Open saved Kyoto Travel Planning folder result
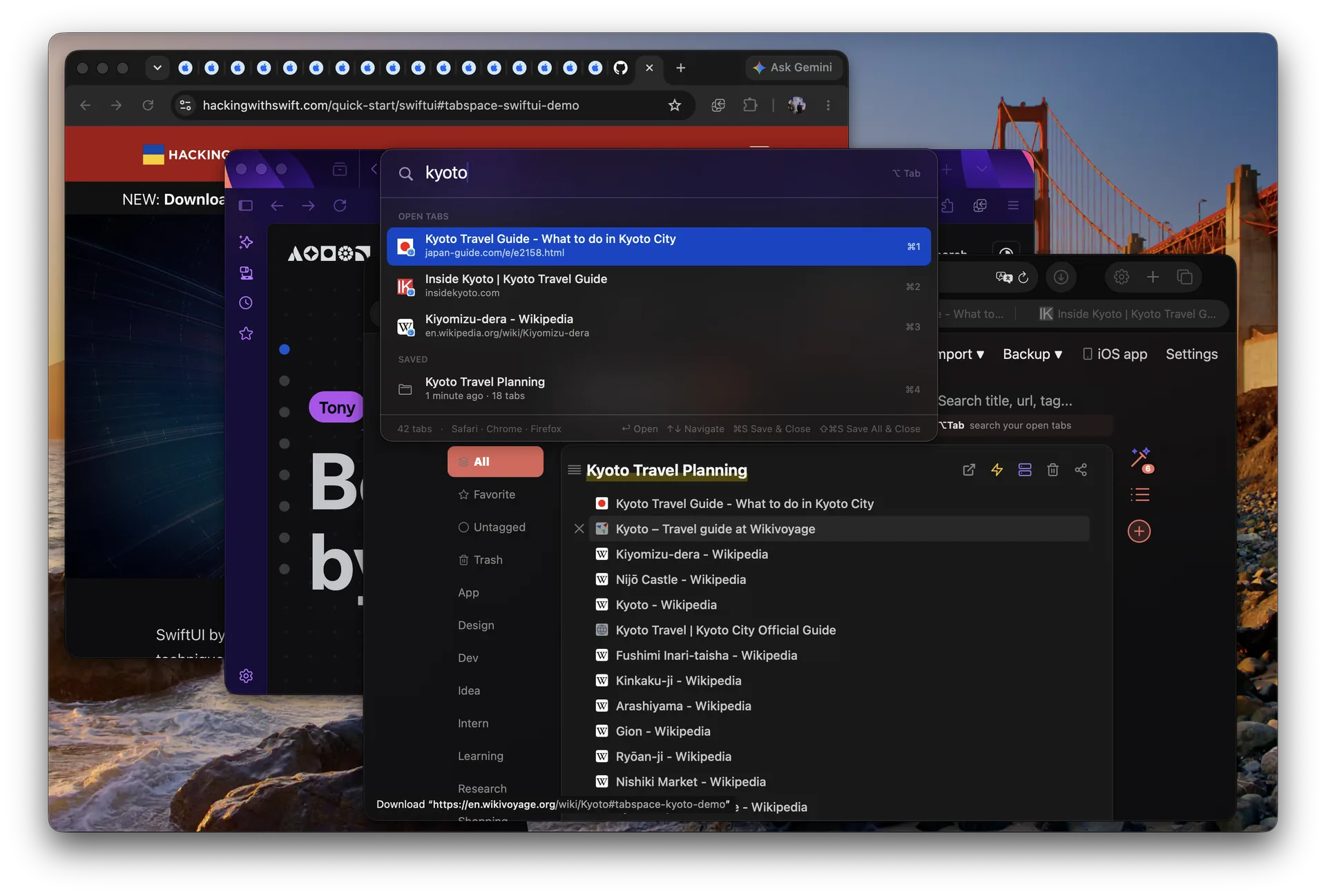 click(659, 389)
